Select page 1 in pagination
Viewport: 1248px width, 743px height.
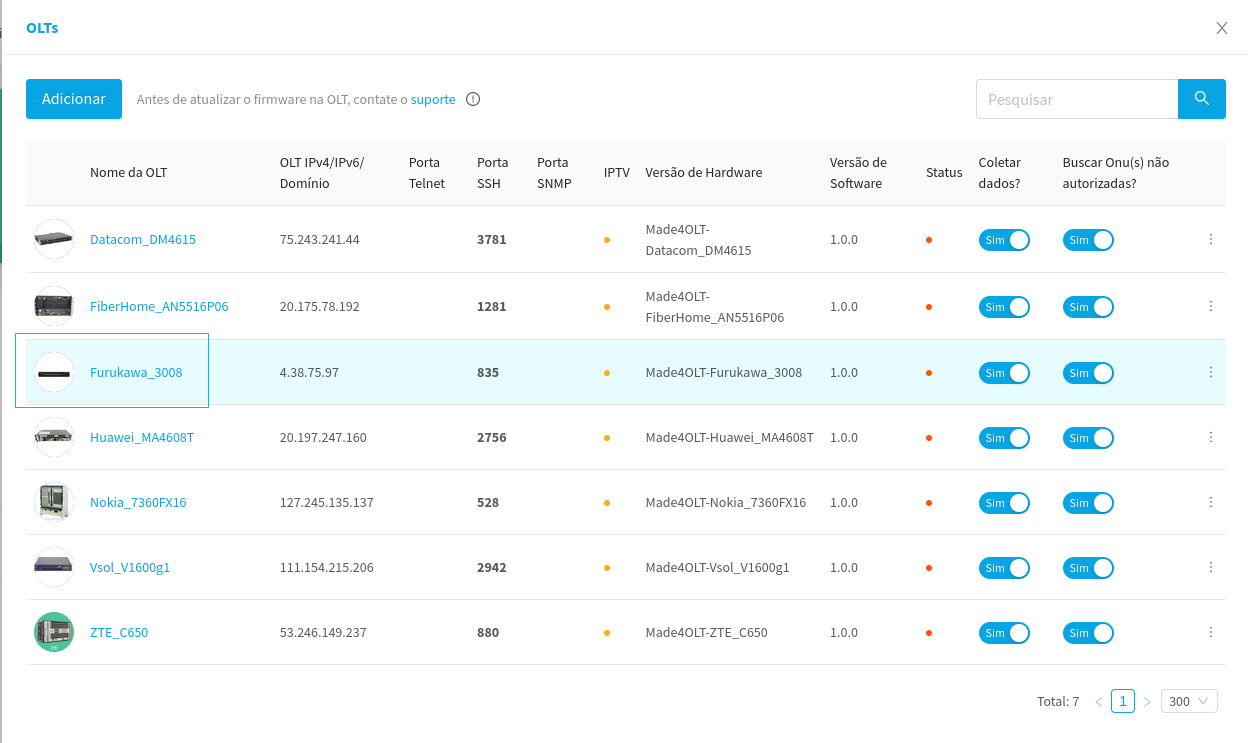[1122, 701]
